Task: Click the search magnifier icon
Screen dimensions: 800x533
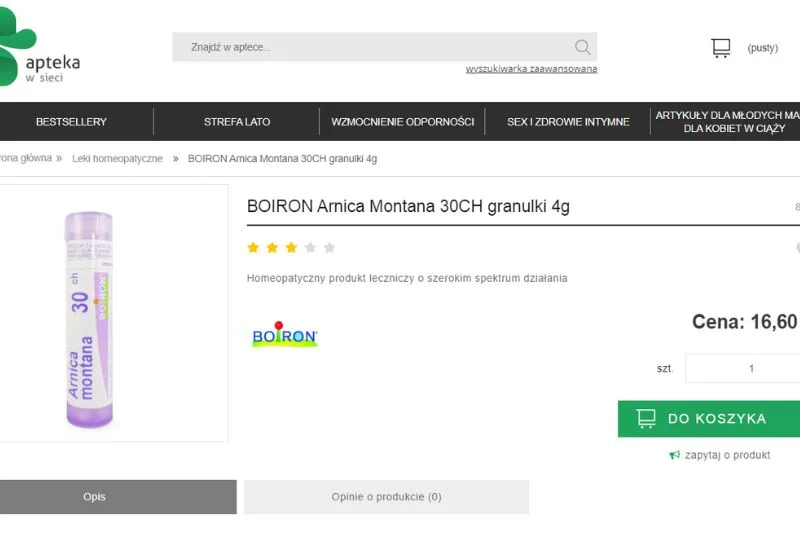Action: pyautogui.click(x=582, y=47)
